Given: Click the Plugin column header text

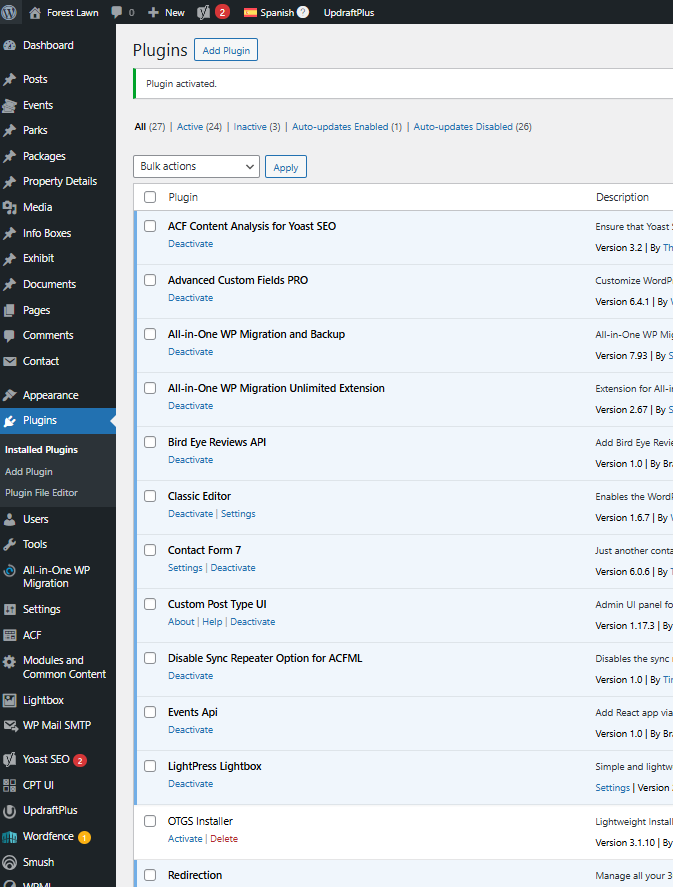Looking at the screenshot, I should (x=183, y=197).
